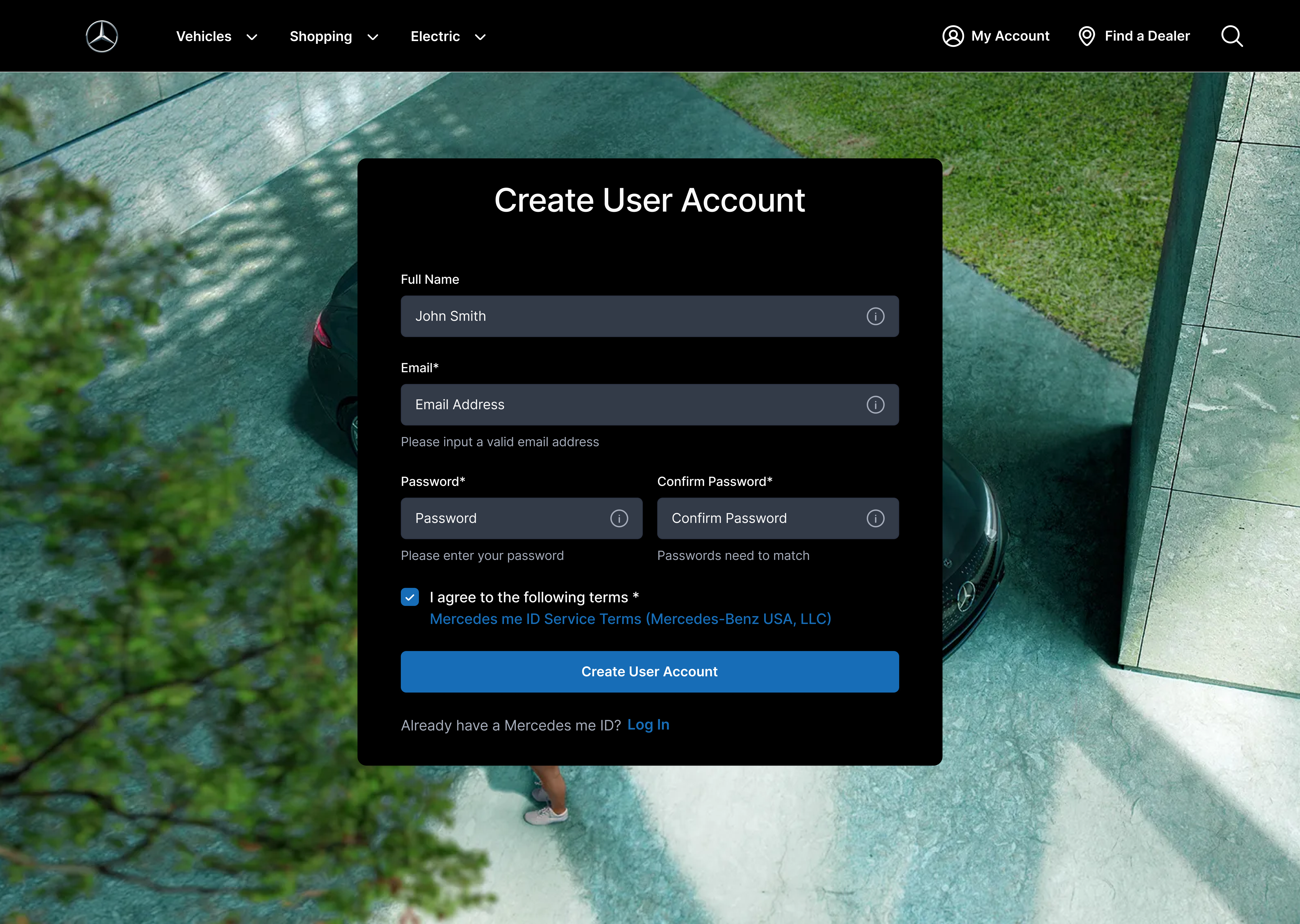Focus the Full Name input field
The width and height of the screenshot is (1300, 924).
pyautogui.click(x=650, y=316)
